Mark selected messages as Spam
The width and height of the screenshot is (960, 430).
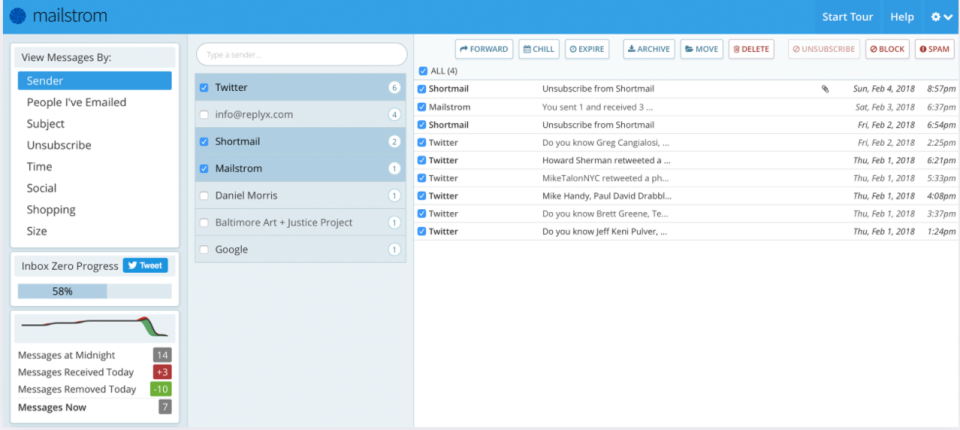point(934,49)
